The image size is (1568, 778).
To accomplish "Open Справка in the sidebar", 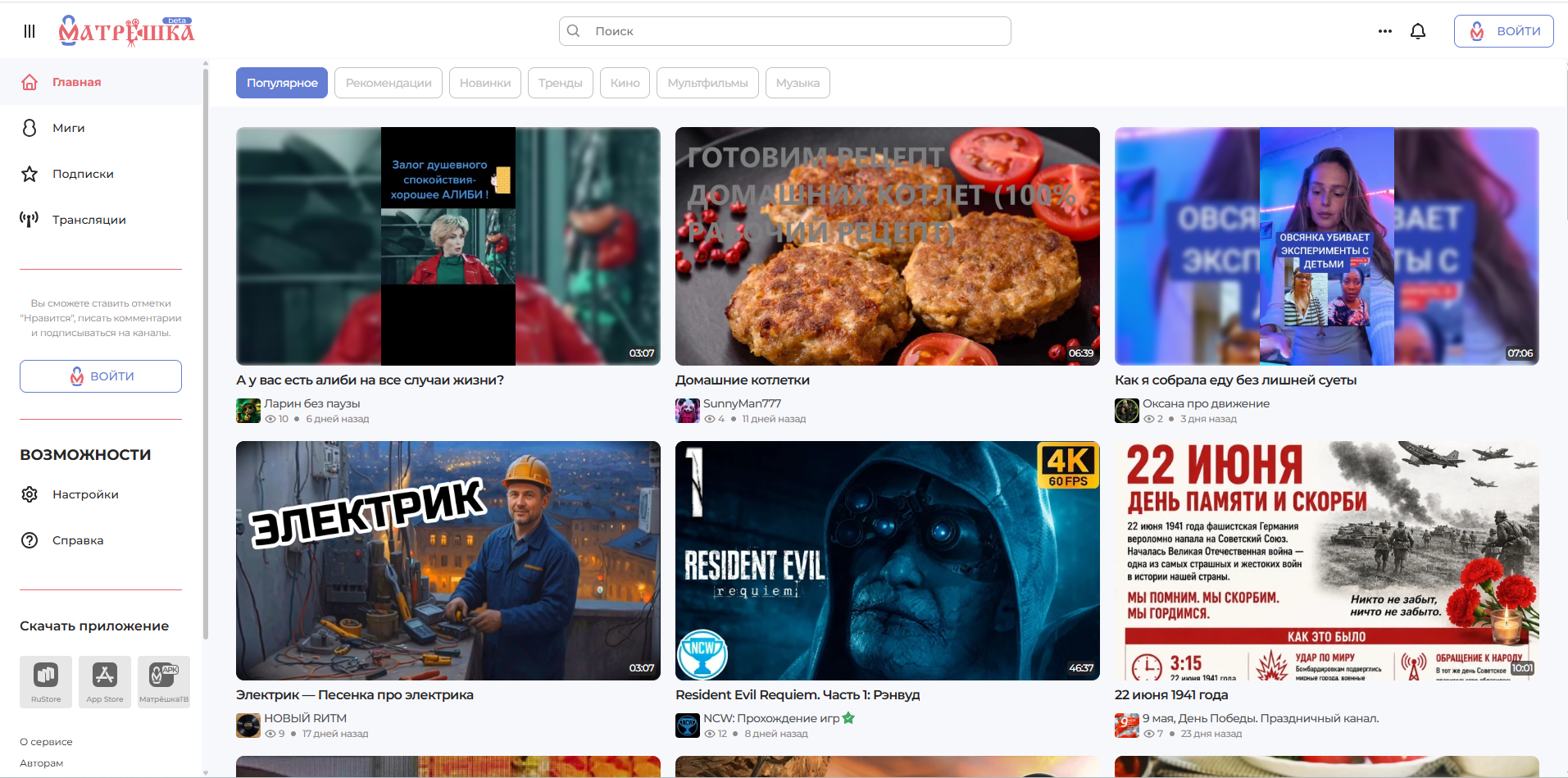I will (x=101, y=540).
